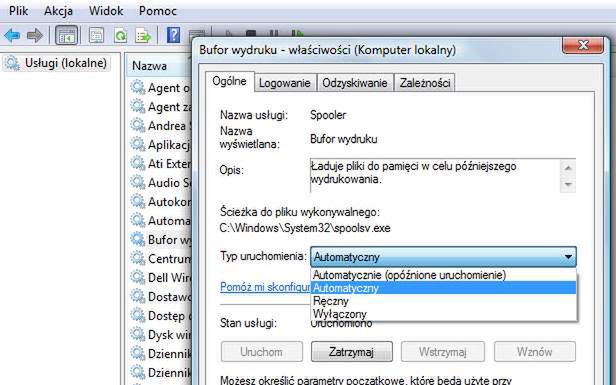This screenshot has width=616, height=385.
Task: Open the Properties toolbar icon
Action: (96, 35)
